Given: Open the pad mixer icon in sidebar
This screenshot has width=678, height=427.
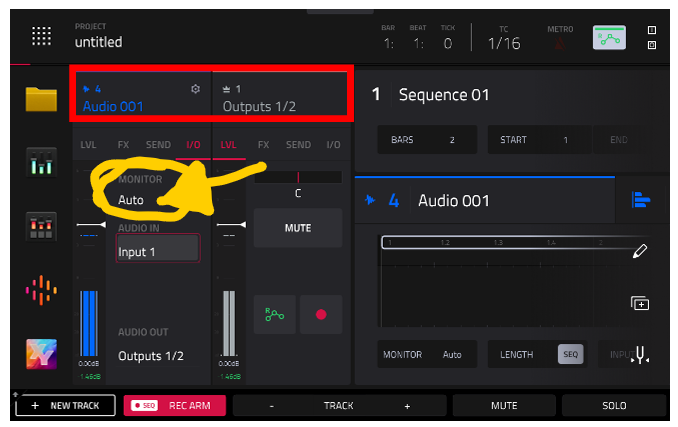Looking at the screenshot, I should click(41, 226).
